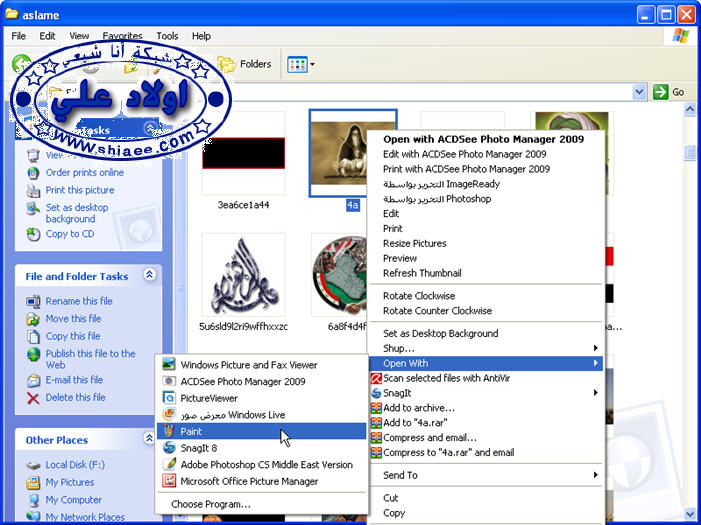Click the Local Disk (F:) drive icon
This screenshot has width=701, height=525.
(x=33, y=466)
